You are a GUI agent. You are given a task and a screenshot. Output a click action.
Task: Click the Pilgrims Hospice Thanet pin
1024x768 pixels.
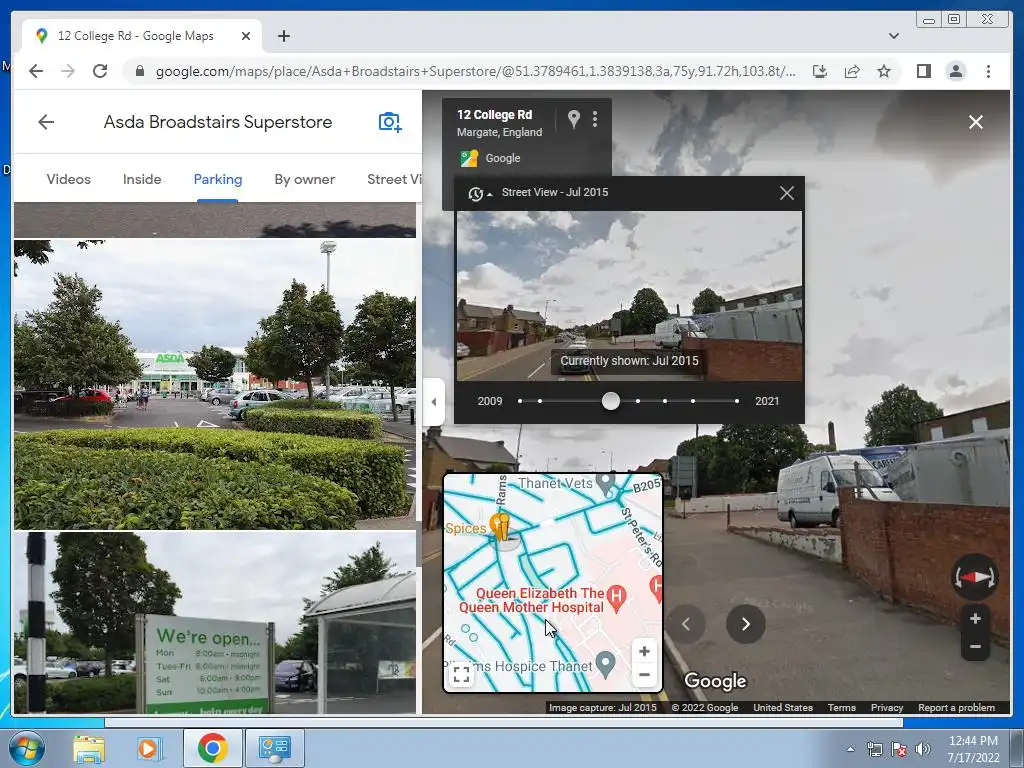[x=605, y=665]
